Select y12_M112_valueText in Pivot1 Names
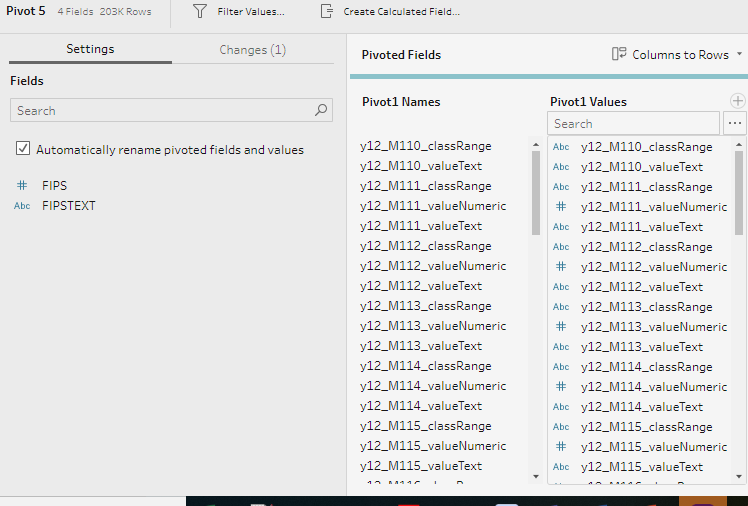This screenshot has height=506, width=748. pyautogui.click(x=421, y=286)
